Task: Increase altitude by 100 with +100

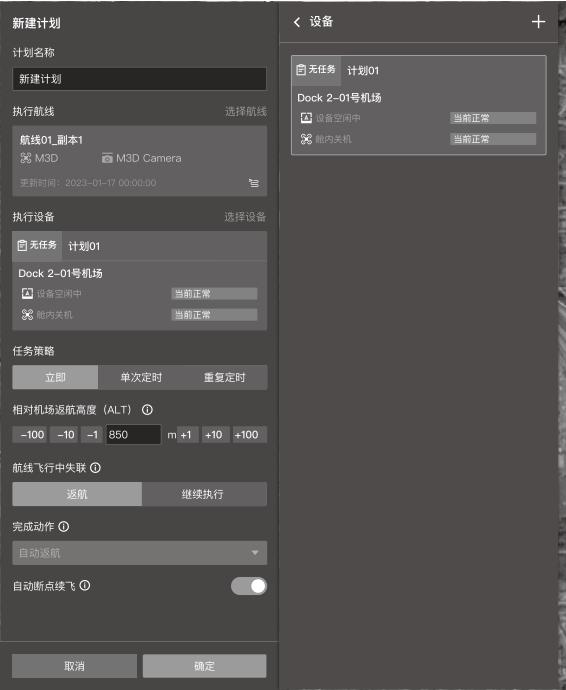Action: 250,435
